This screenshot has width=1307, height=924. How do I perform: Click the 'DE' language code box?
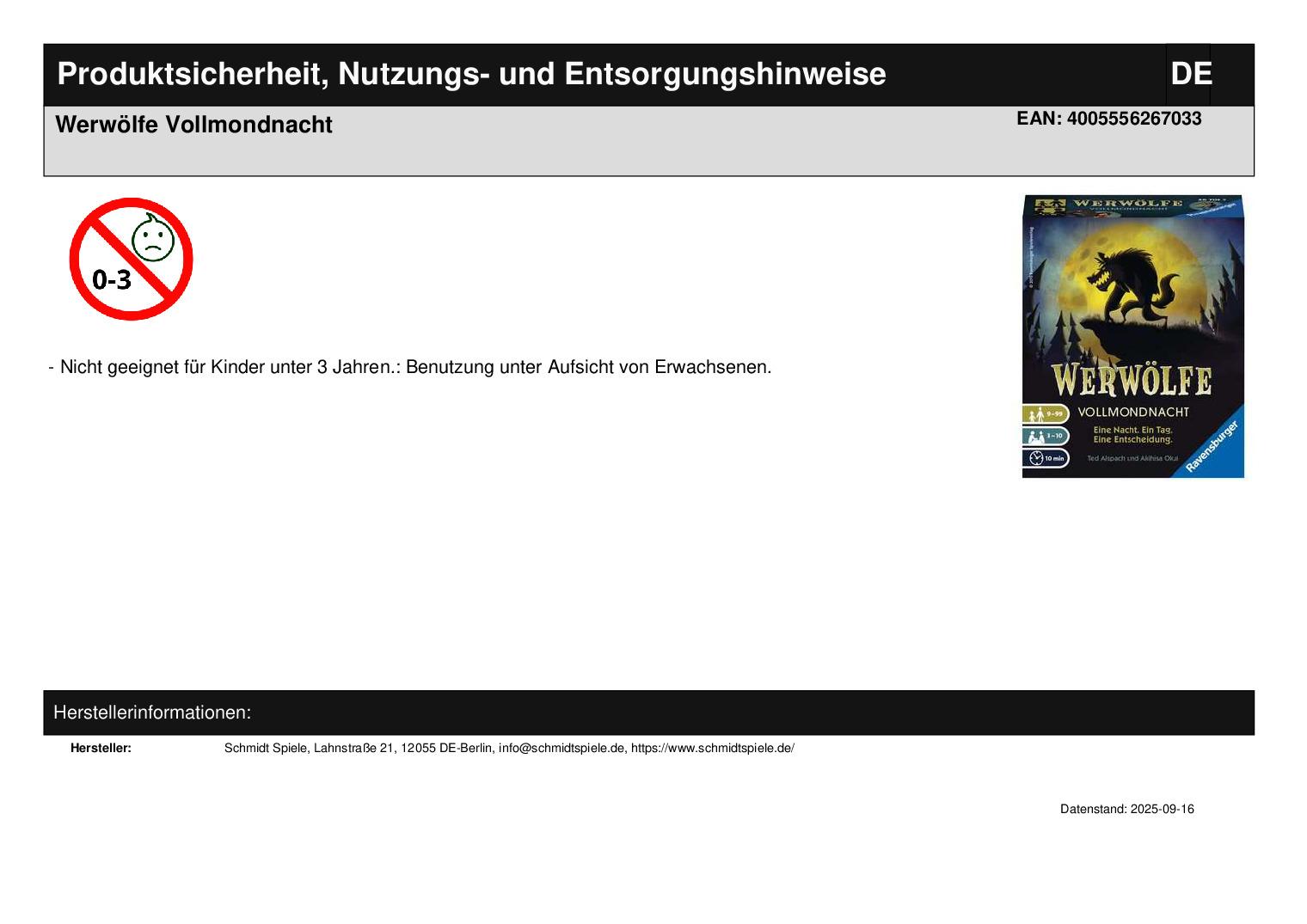click(1190, 74)
